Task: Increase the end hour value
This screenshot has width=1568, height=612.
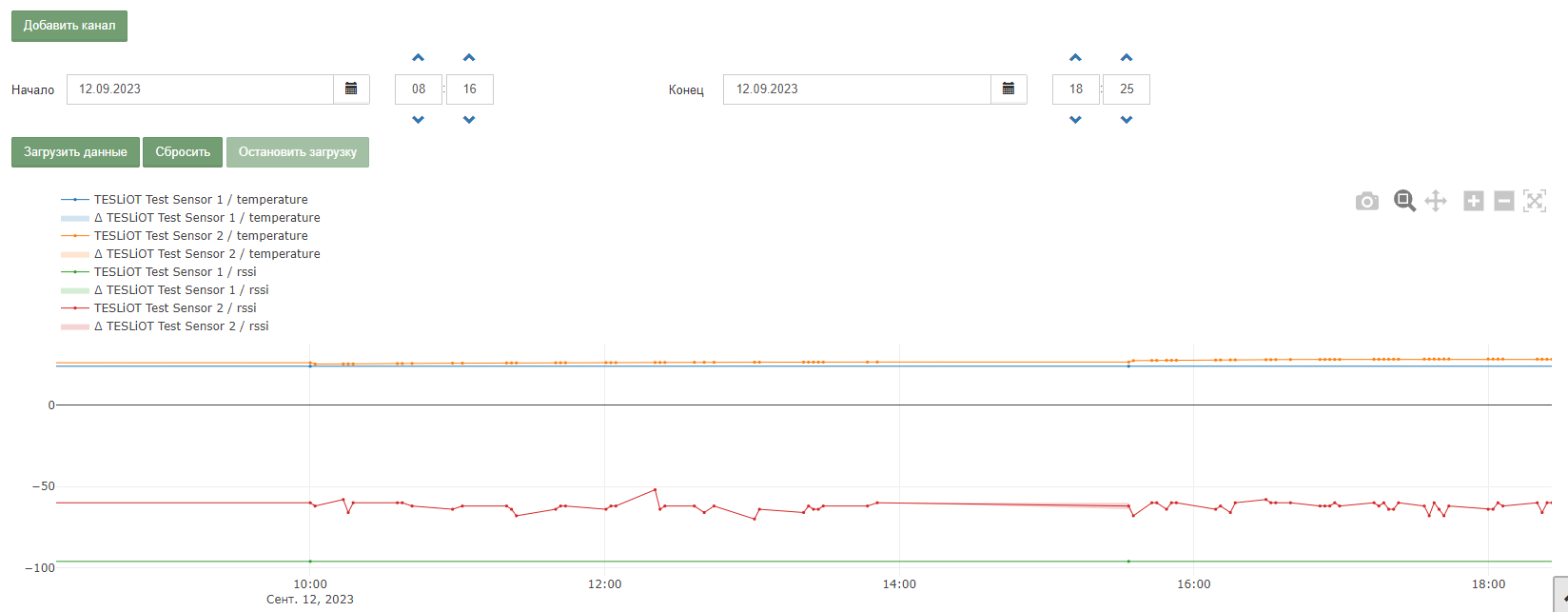Action: (1076, 58)
